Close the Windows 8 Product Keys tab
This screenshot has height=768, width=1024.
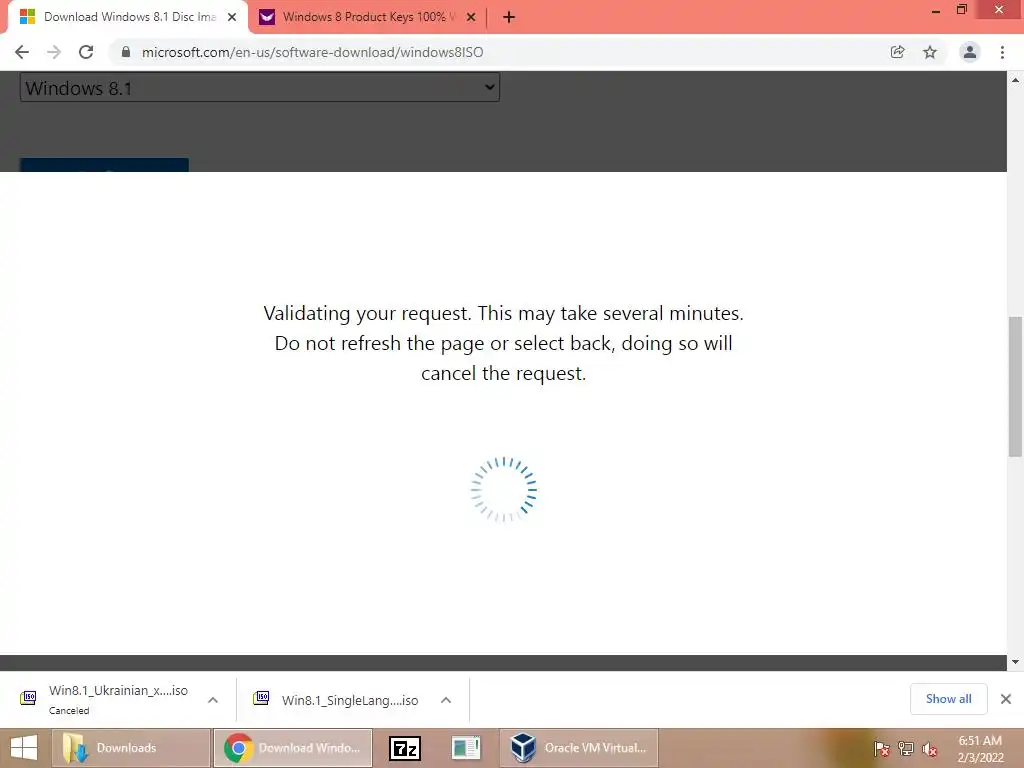pyautogui.click(x=471, y=17)
